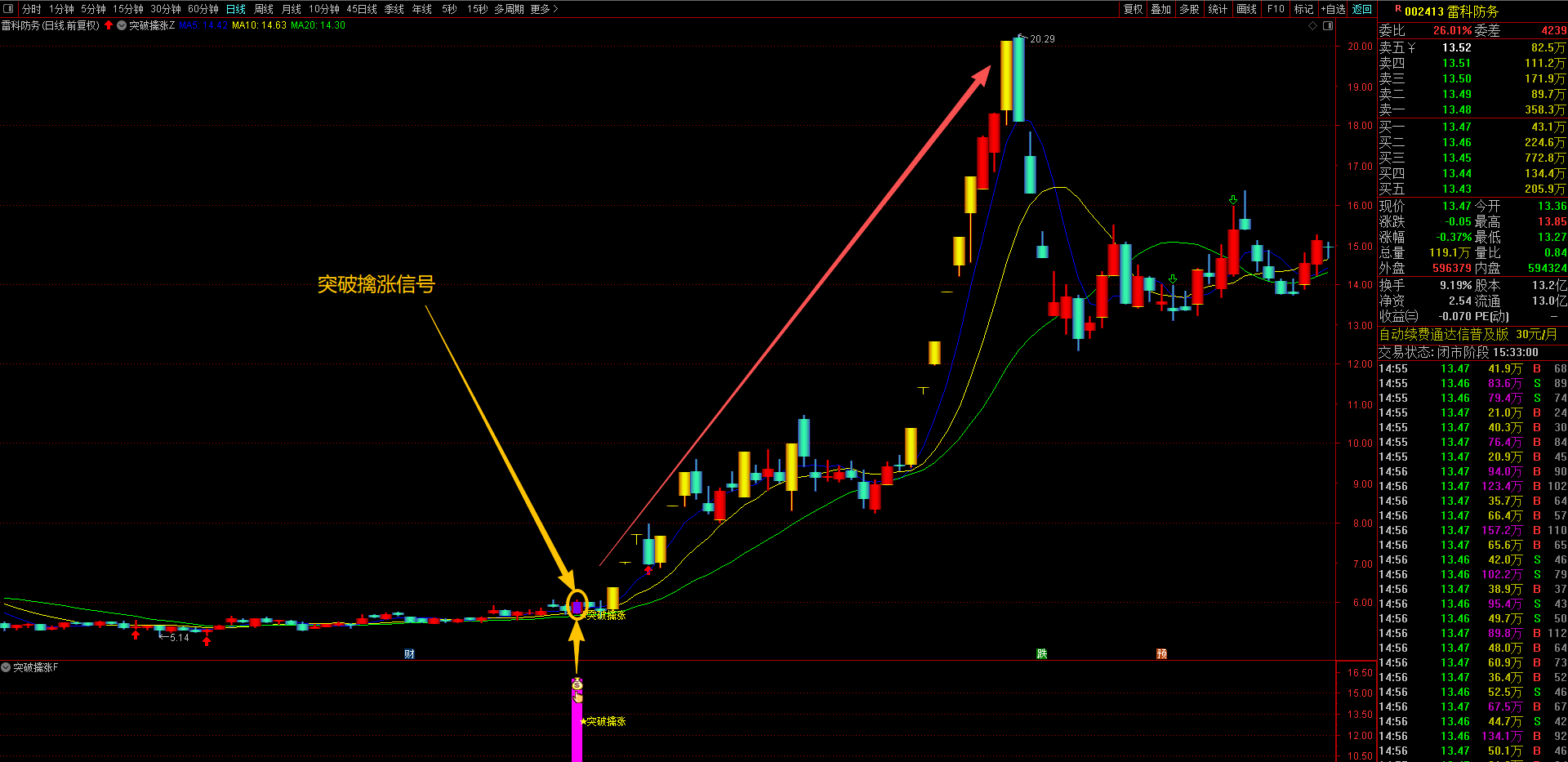Switch to the 分时 intraday view
Image resolution: width=1568 pixels, height=762 pixels.
[x=32, y=9]
